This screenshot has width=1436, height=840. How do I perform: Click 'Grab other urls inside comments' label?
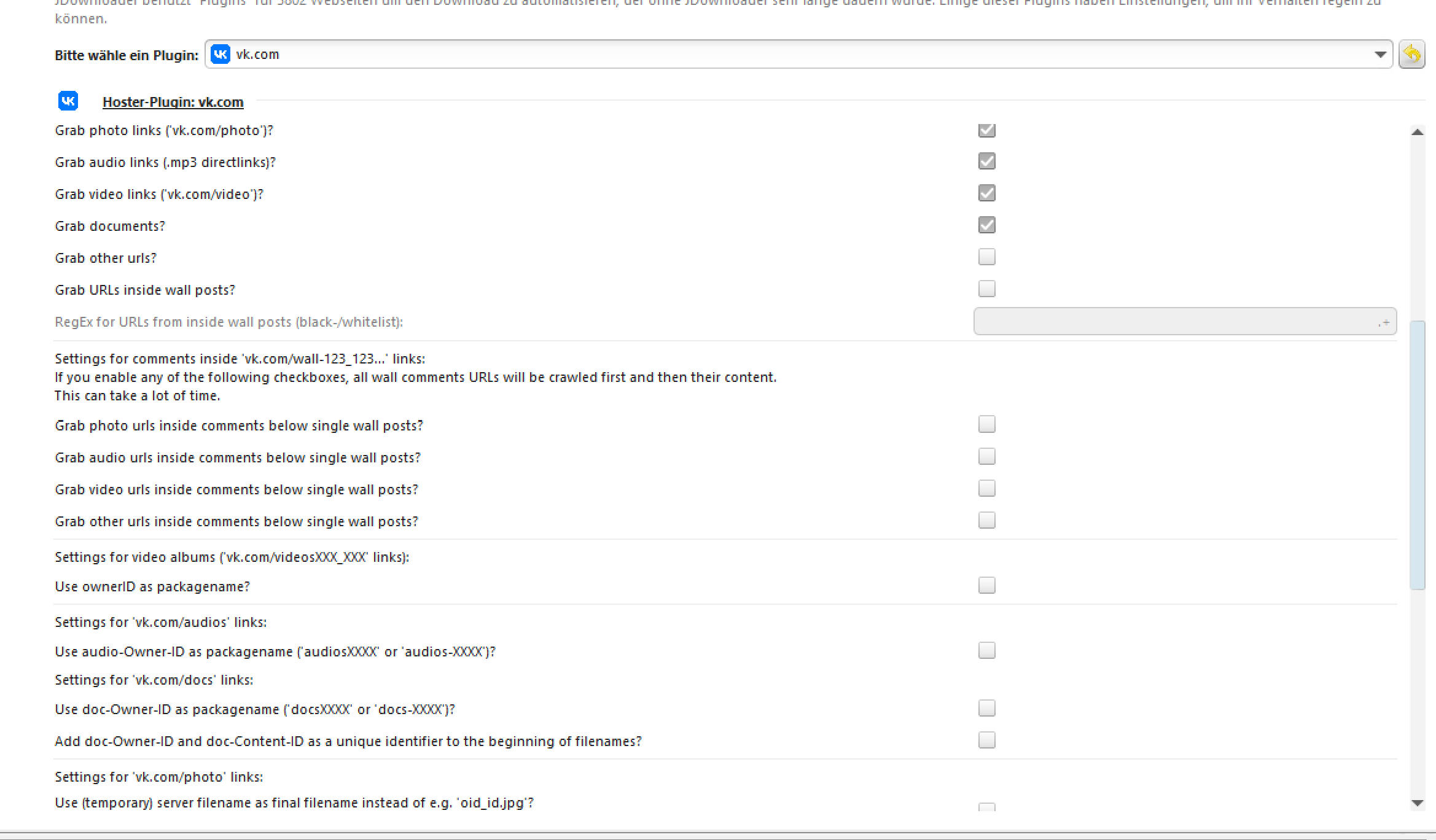(236, 522)
